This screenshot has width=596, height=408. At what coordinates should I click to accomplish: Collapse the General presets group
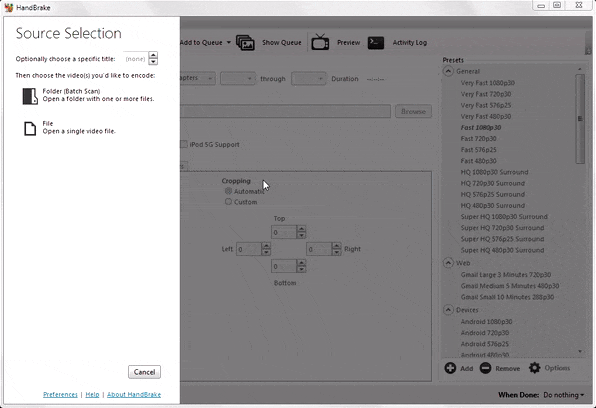[x=449, y=71]
